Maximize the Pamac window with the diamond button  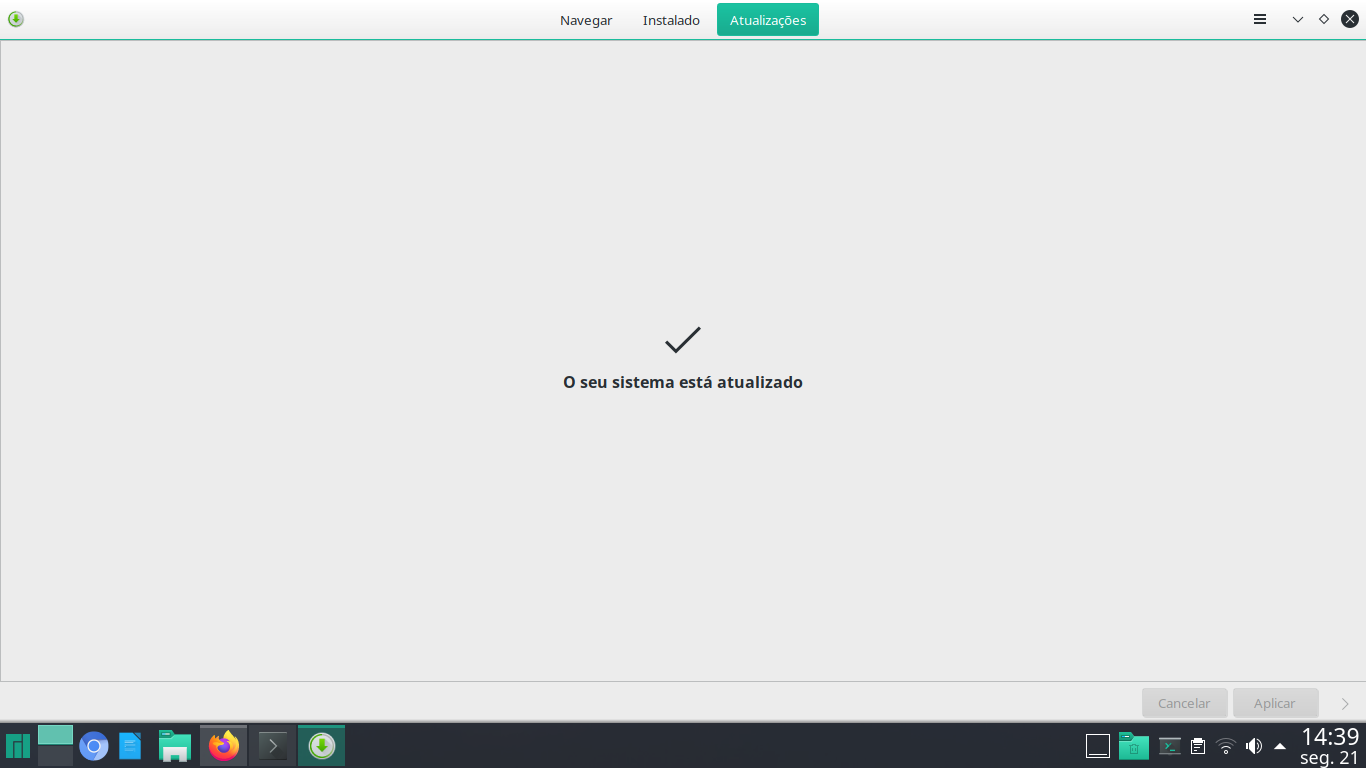(1324, 19)
